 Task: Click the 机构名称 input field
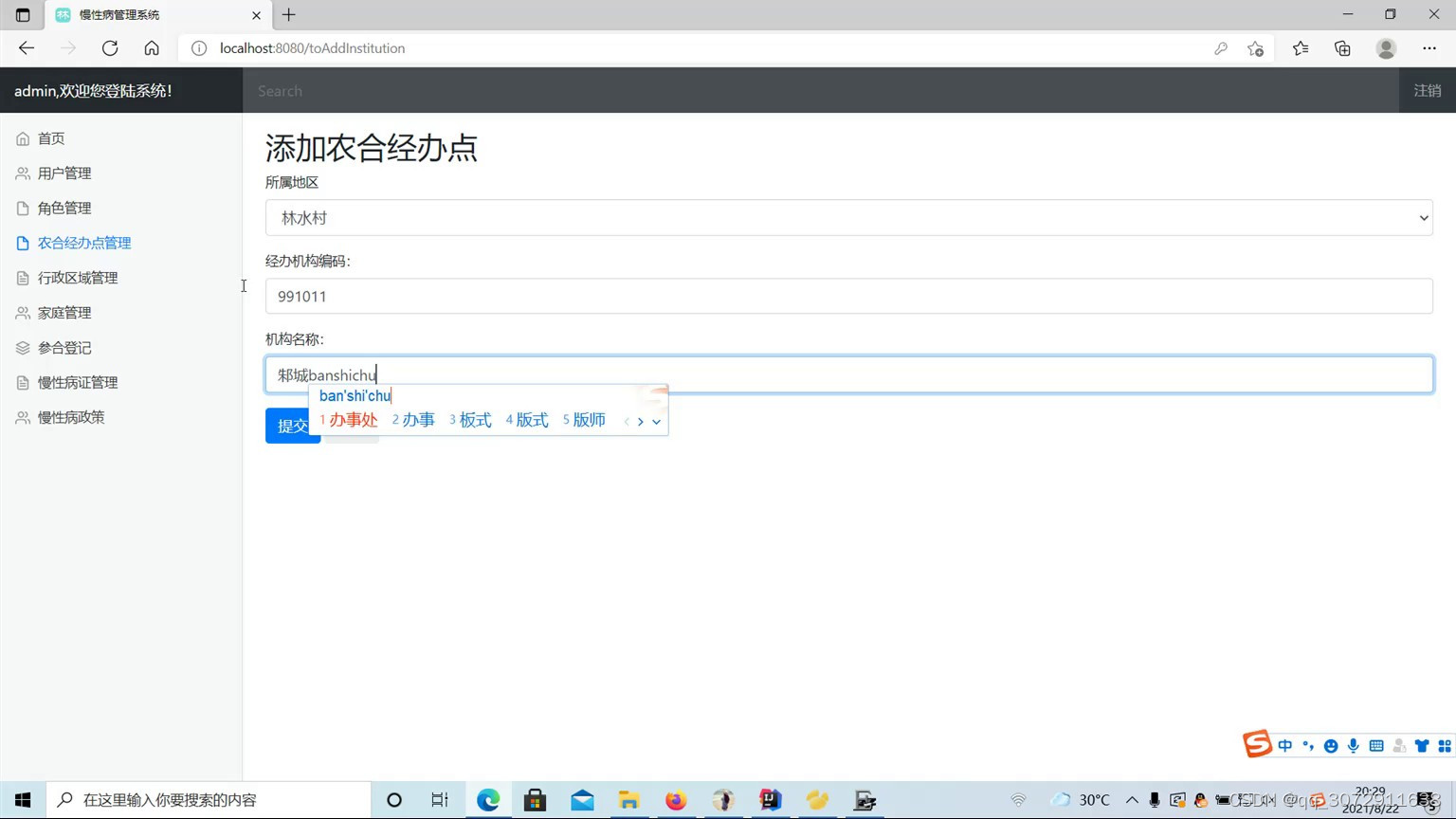849,375
